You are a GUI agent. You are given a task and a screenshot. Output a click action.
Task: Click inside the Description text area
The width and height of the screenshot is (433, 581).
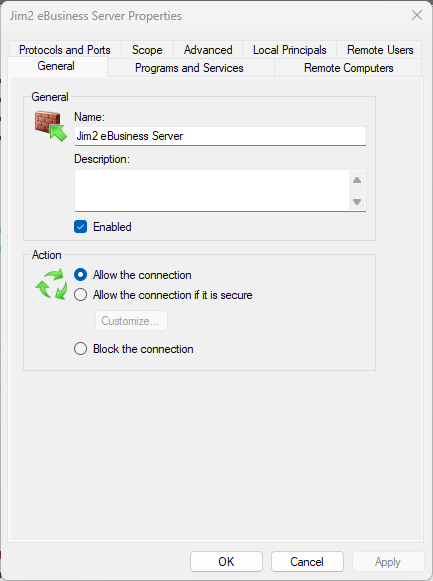point(212,191)
